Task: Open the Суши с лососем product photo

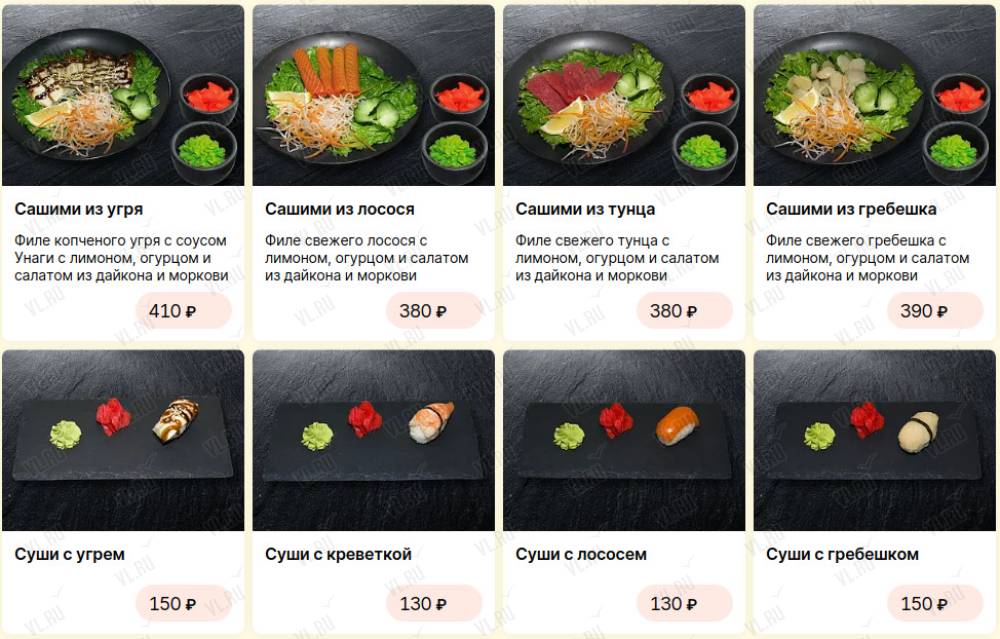Action: pyautogui.click(x=624, y=440)
